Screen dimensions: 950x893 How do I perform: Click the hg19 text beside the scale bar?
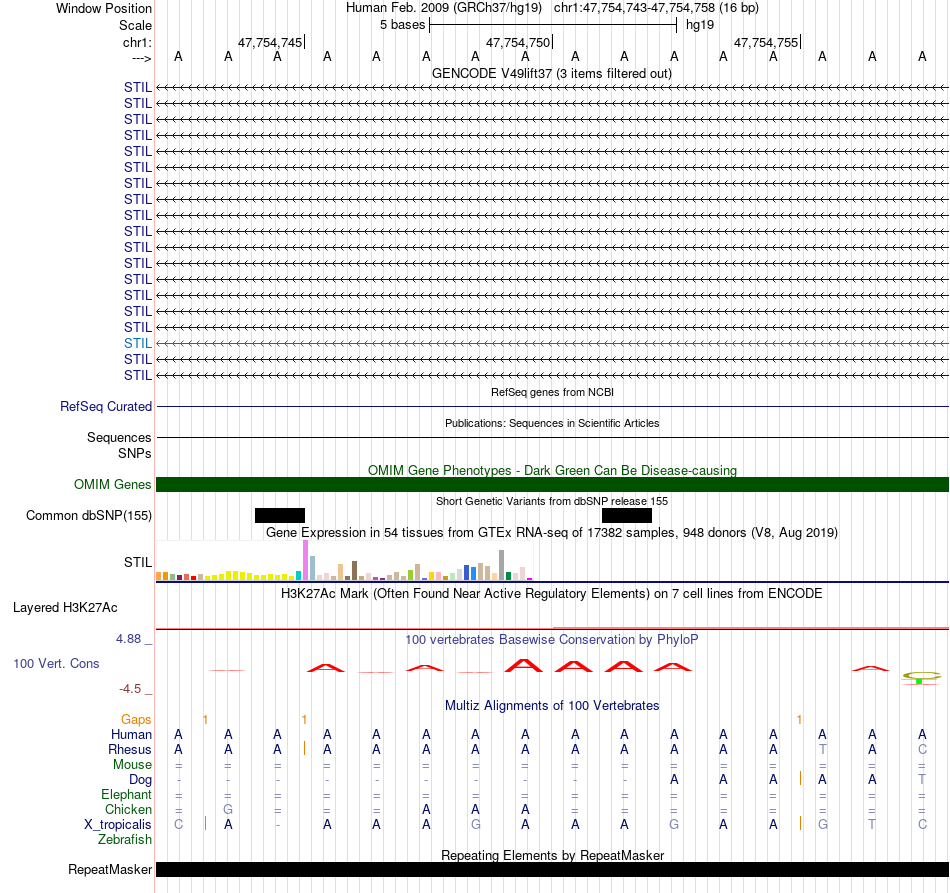[x=700, y=25]
